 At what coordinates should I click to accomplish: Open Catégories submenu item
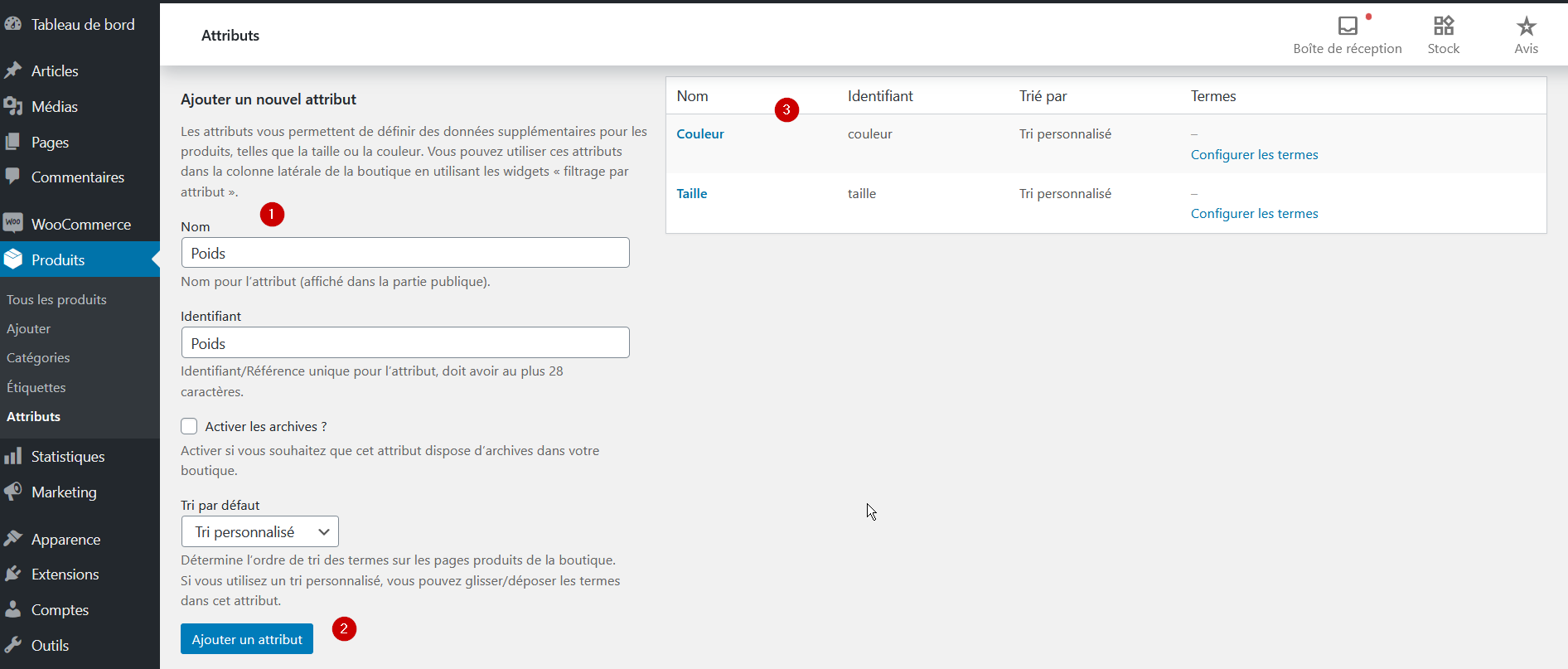point(38,358)
